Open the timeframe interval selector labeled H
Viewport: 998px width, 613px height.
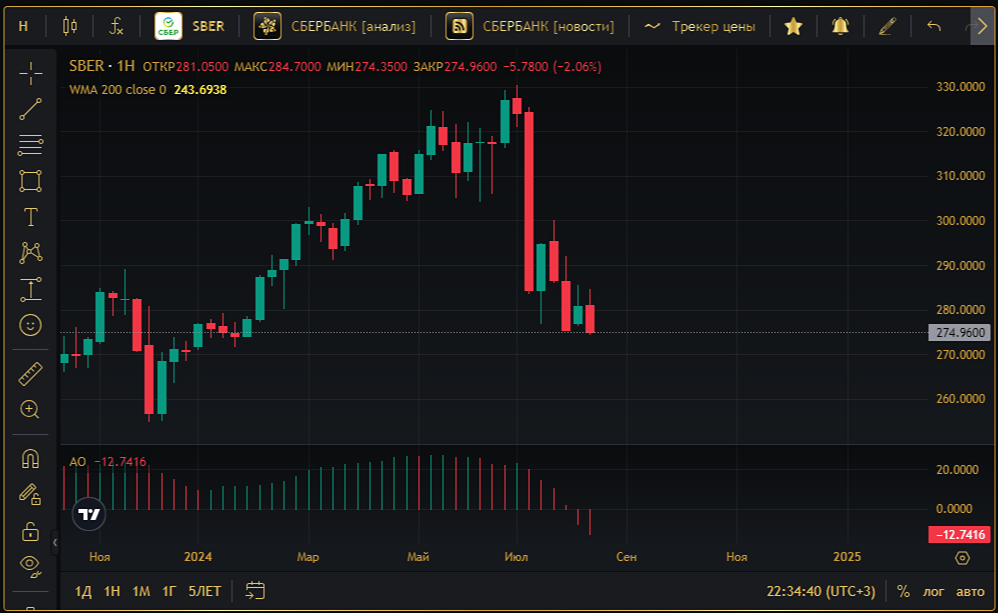point(24,26)
